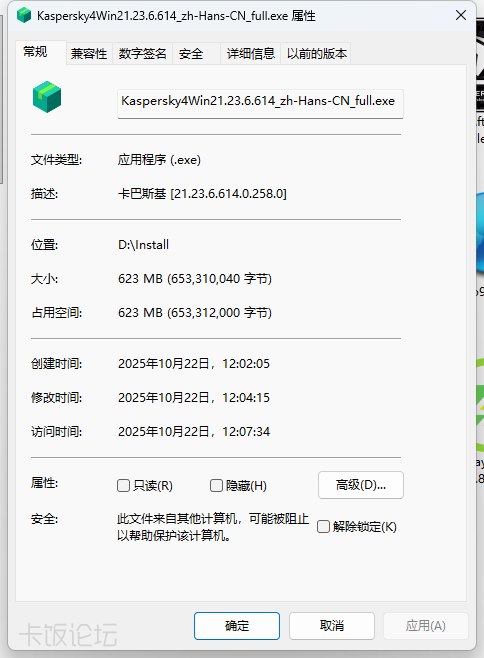Image resolution: width=484 pixels, height=658 pixels.
Task: Open the 以前的版本 tab
Action: click(317, 54)
